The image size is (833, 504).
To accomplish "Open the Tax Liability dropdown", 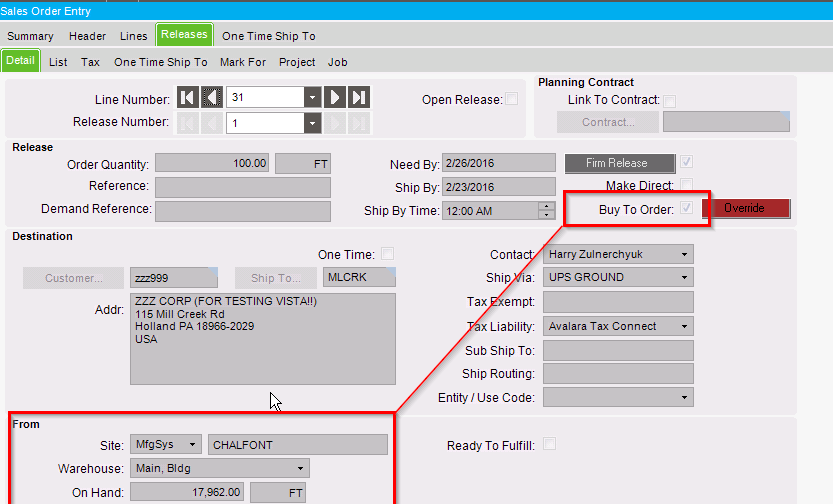I will [684, 326].
